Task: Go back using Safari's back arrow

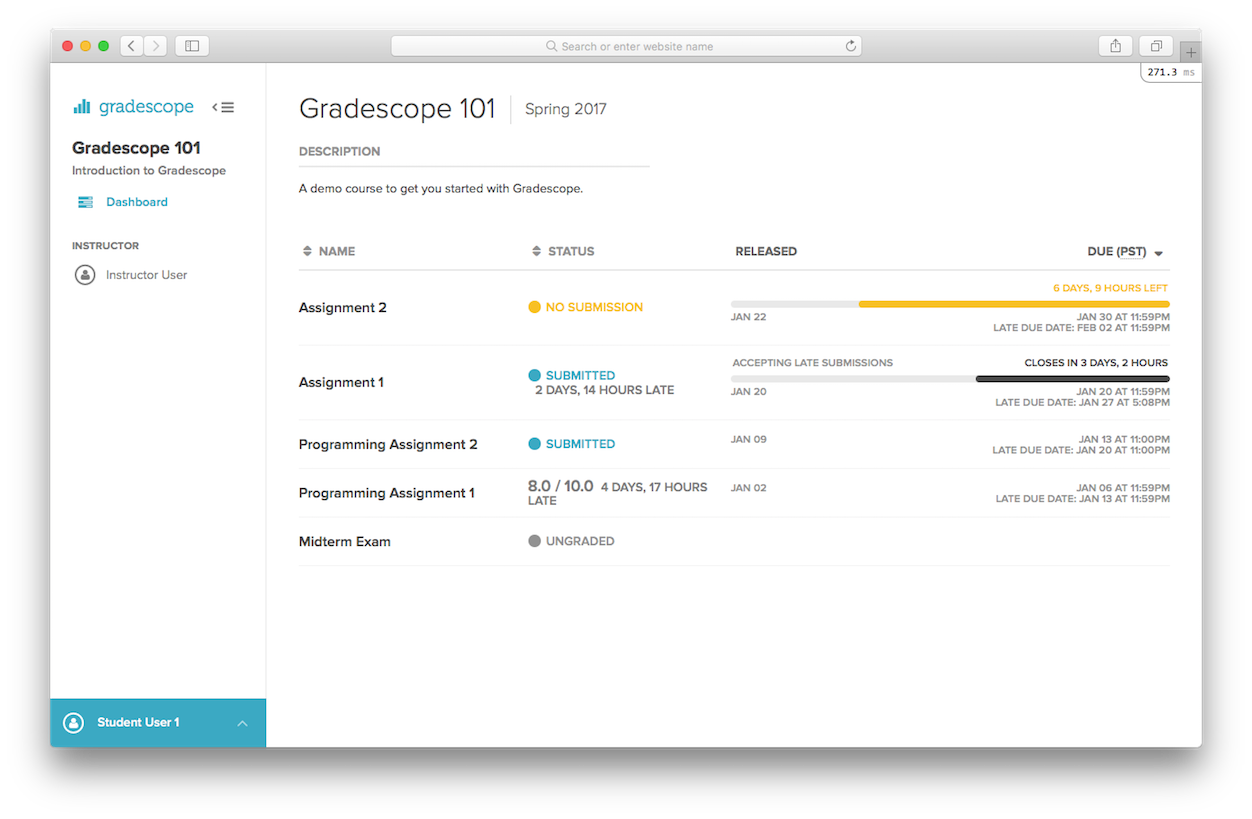Action: (132, 46)
